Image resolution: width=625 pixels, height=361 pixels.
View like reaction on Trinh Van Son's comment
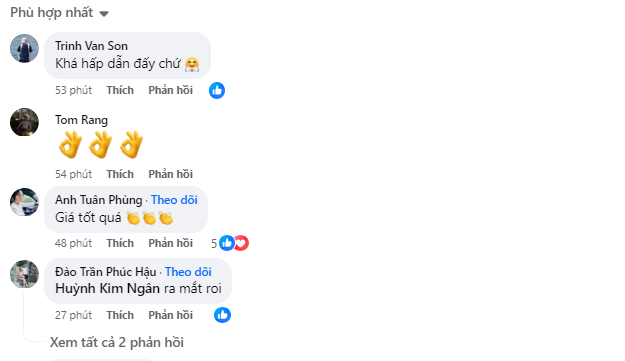coord(217,90)
